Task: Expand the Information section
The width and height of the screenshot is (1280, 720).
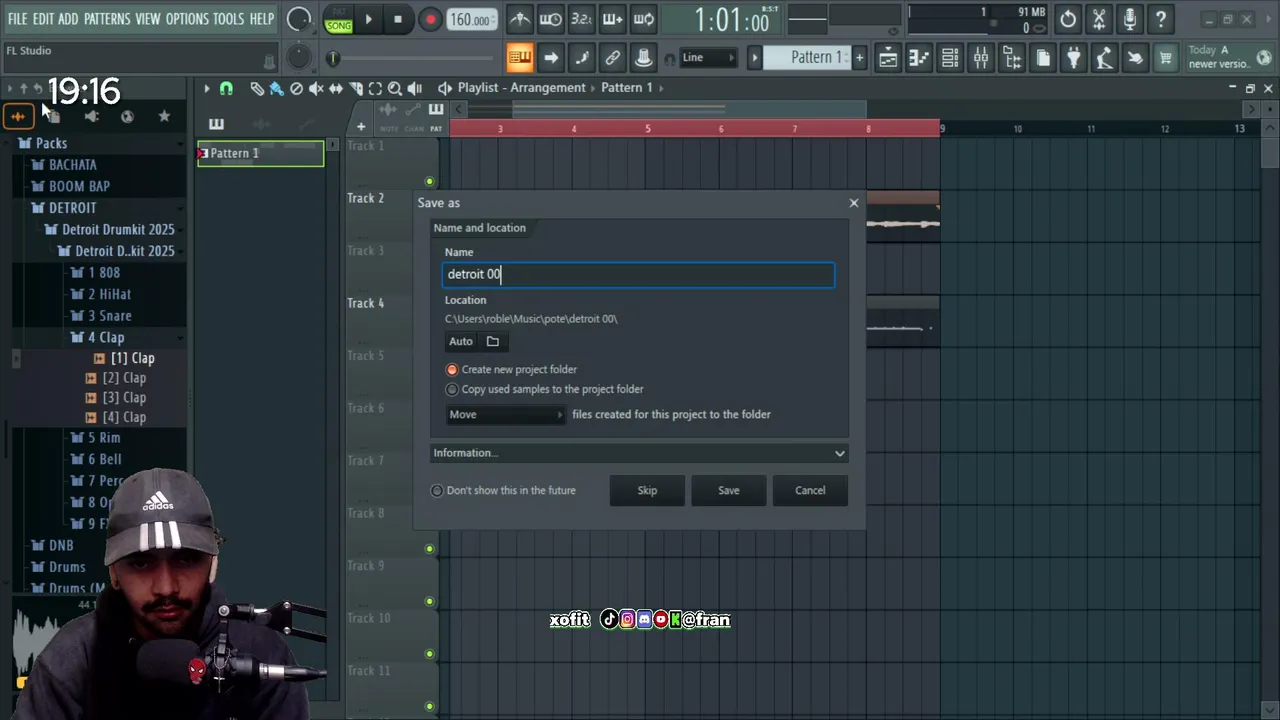Action: (639, 453)
